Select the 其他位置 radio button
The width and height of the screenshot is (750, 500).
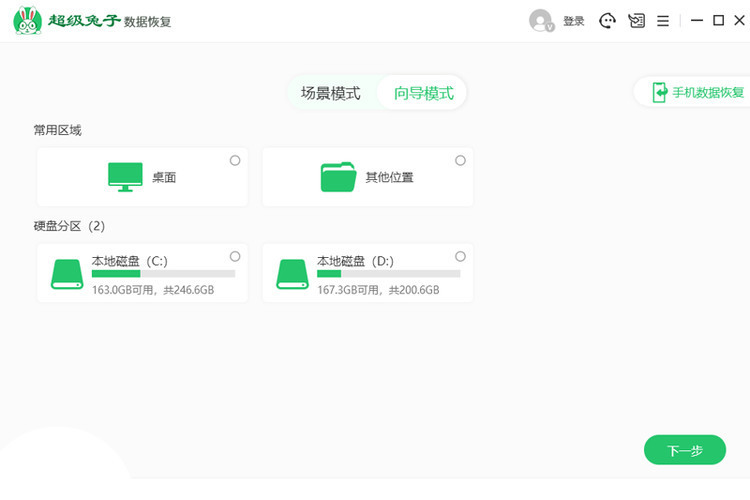[460, 160]
